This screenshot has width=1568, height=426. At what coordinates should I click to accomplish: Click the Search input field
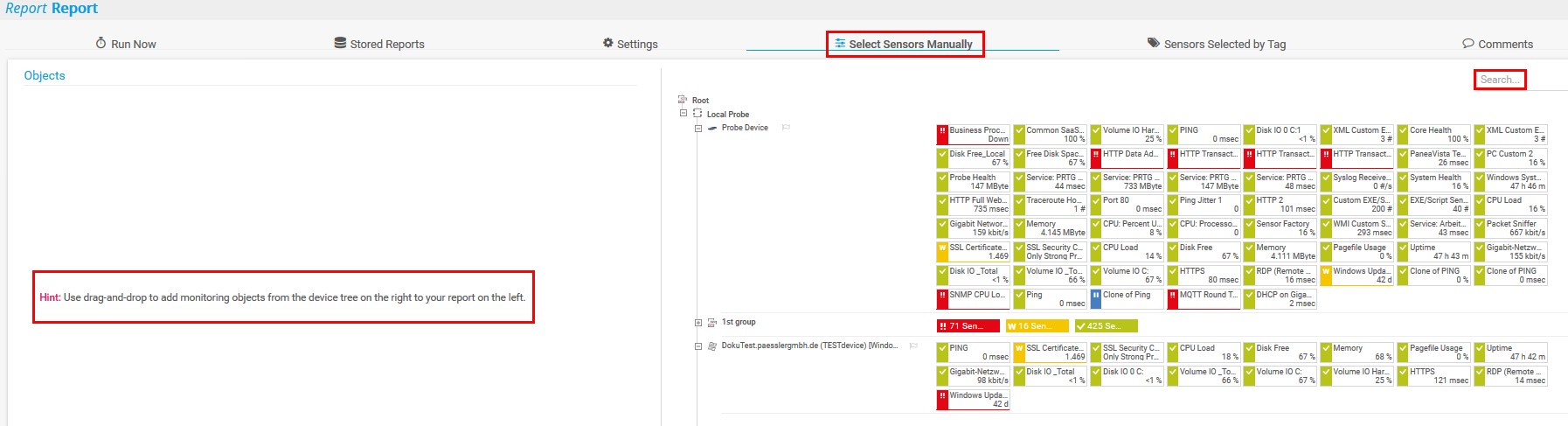point(1500,80)
